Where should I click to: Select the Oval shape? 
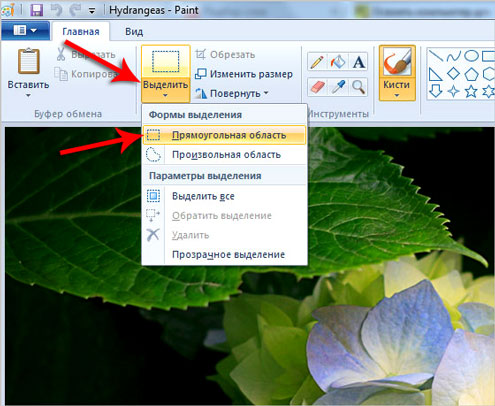(x=471, y=56)
